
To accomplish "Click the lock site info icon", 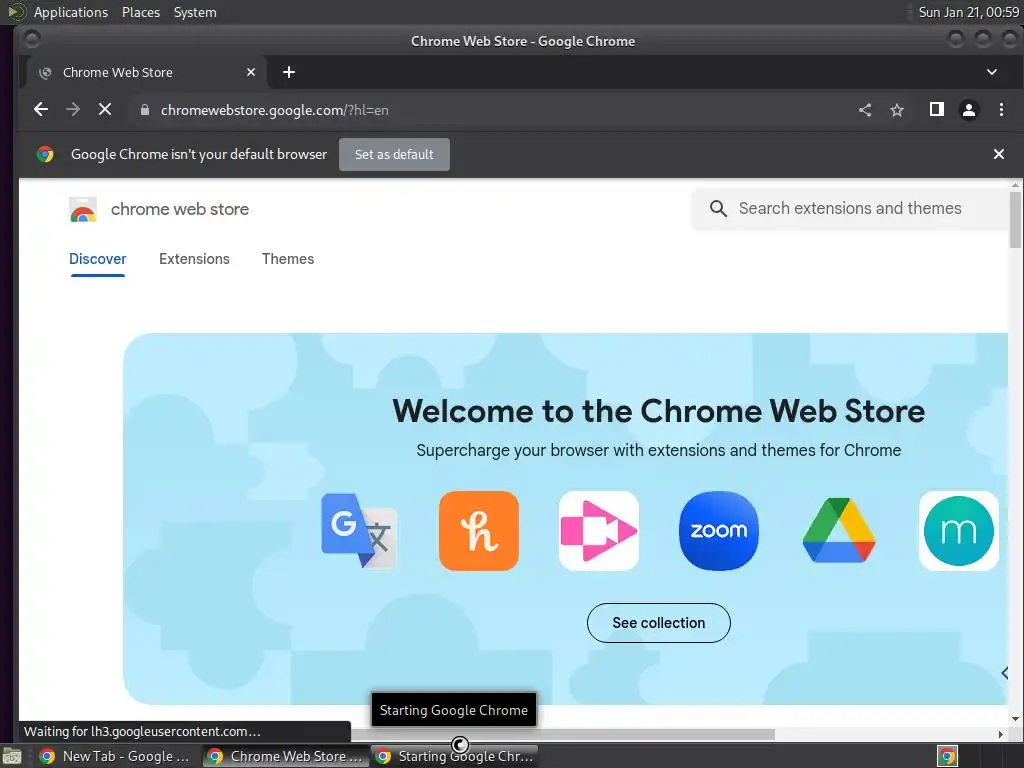I will pyautogui.click(x=145, y=110).
